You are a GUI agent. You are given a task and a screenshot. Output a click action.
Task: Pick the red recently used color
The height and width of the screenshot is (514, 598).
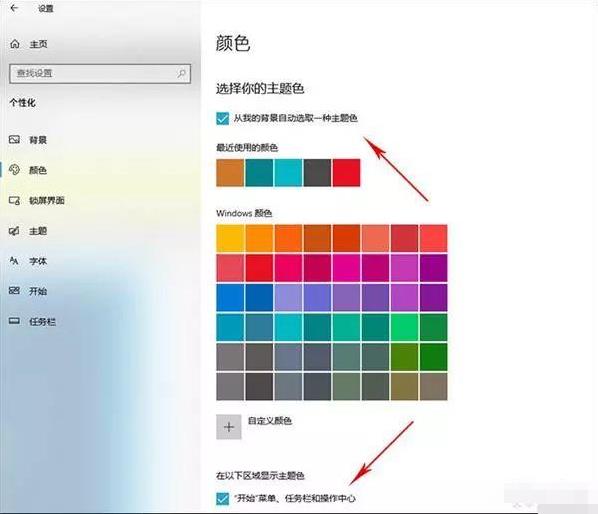click(346, 173)
